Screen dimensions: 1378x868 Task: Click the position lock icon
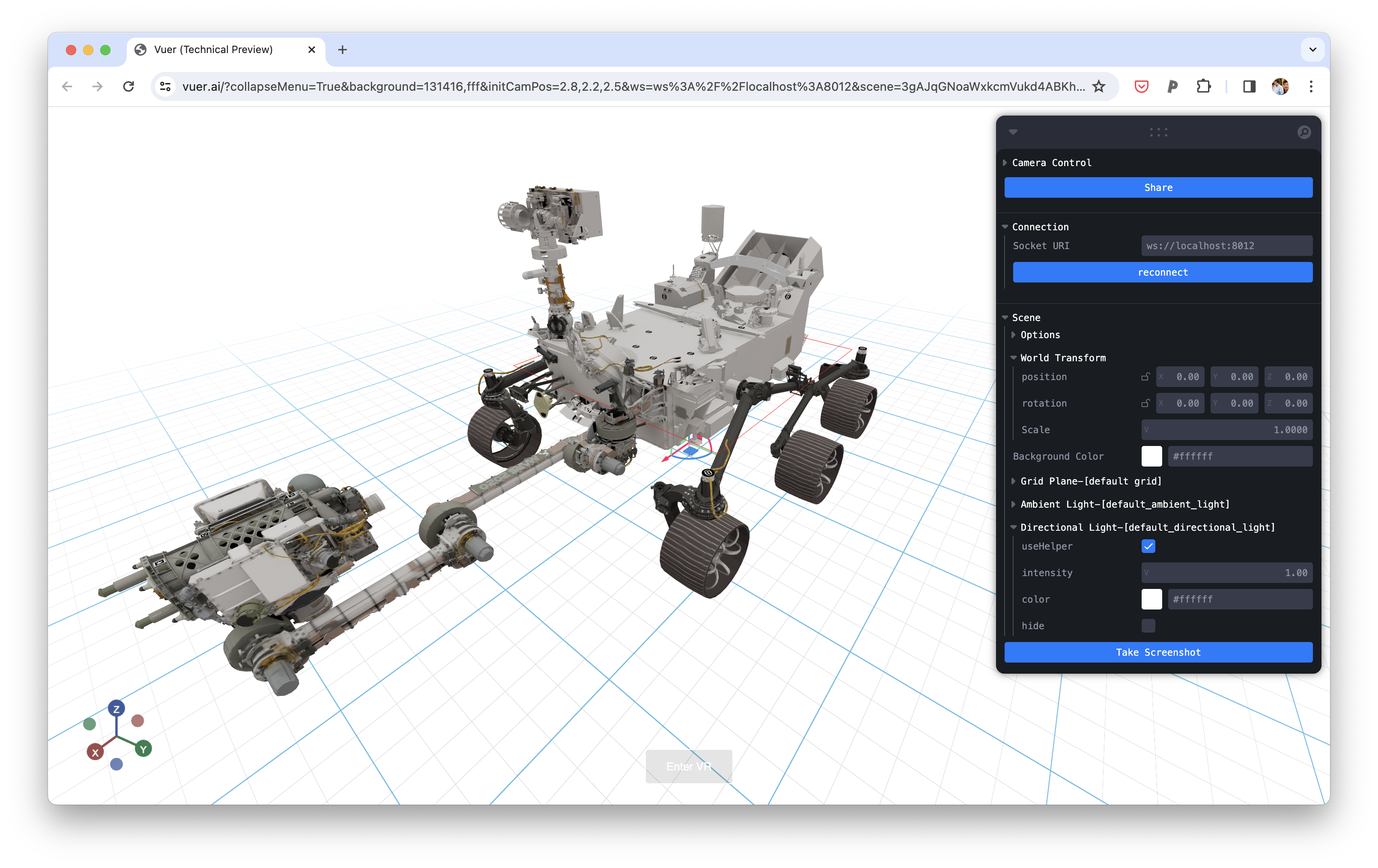(1145, 377)
